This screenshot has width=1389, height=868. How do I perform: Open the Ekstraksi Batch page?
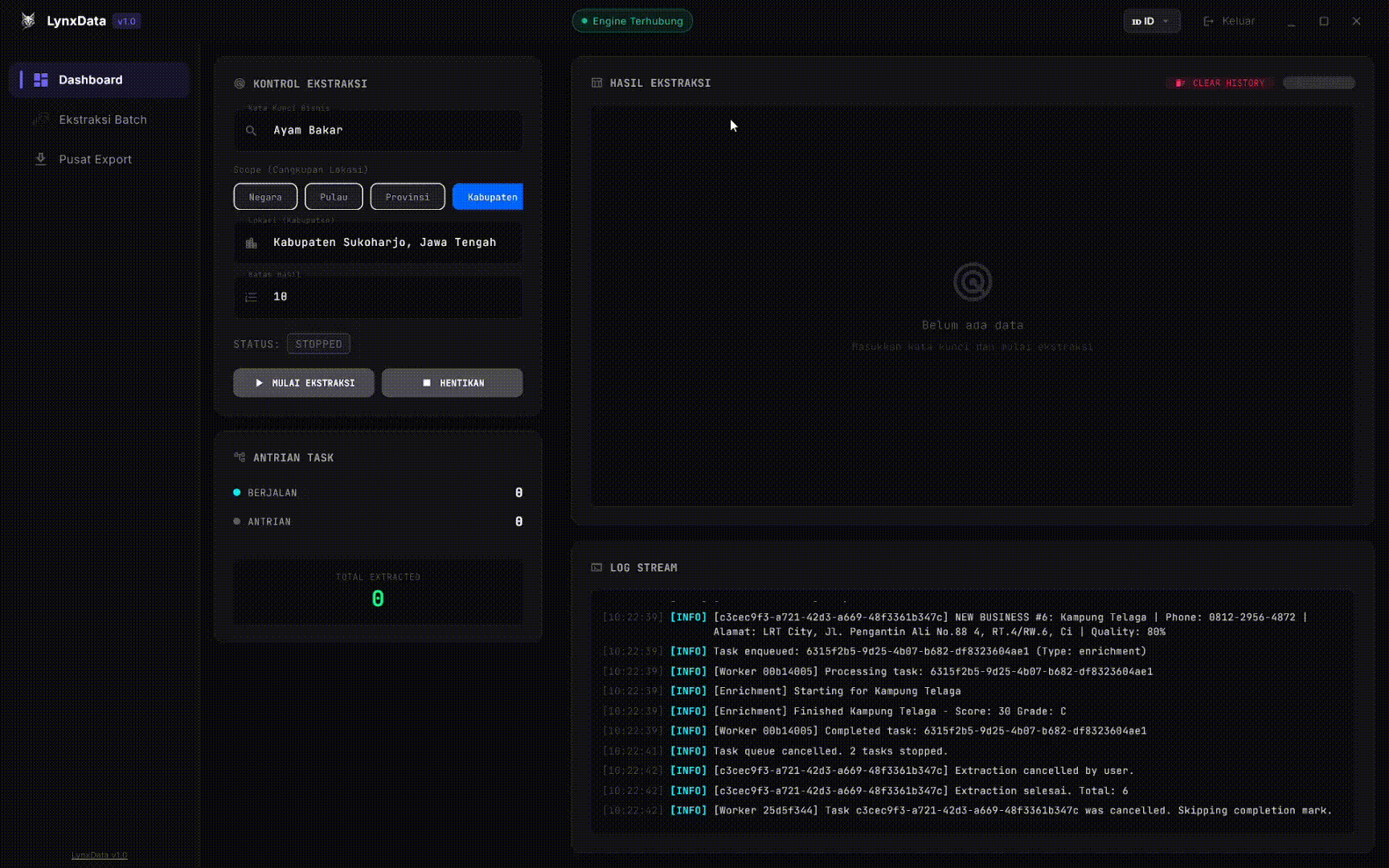pyautogui.click(x=100, y=120)
